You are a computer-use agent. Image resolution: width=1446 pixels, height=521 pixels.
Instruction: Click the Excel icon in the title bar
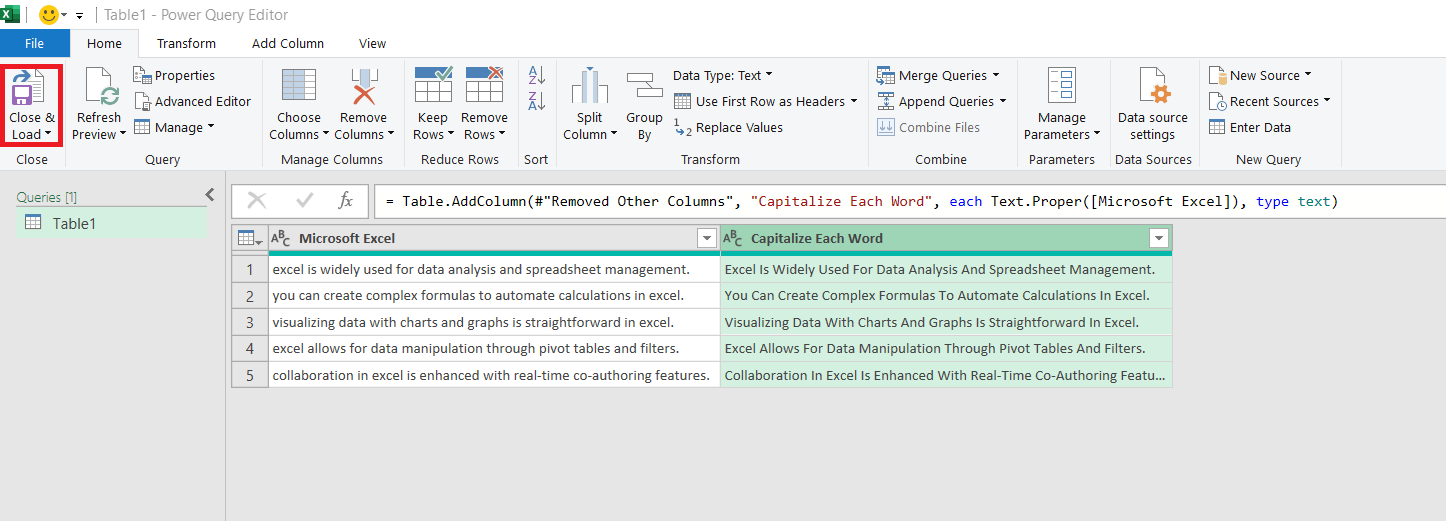click(11, 14)
